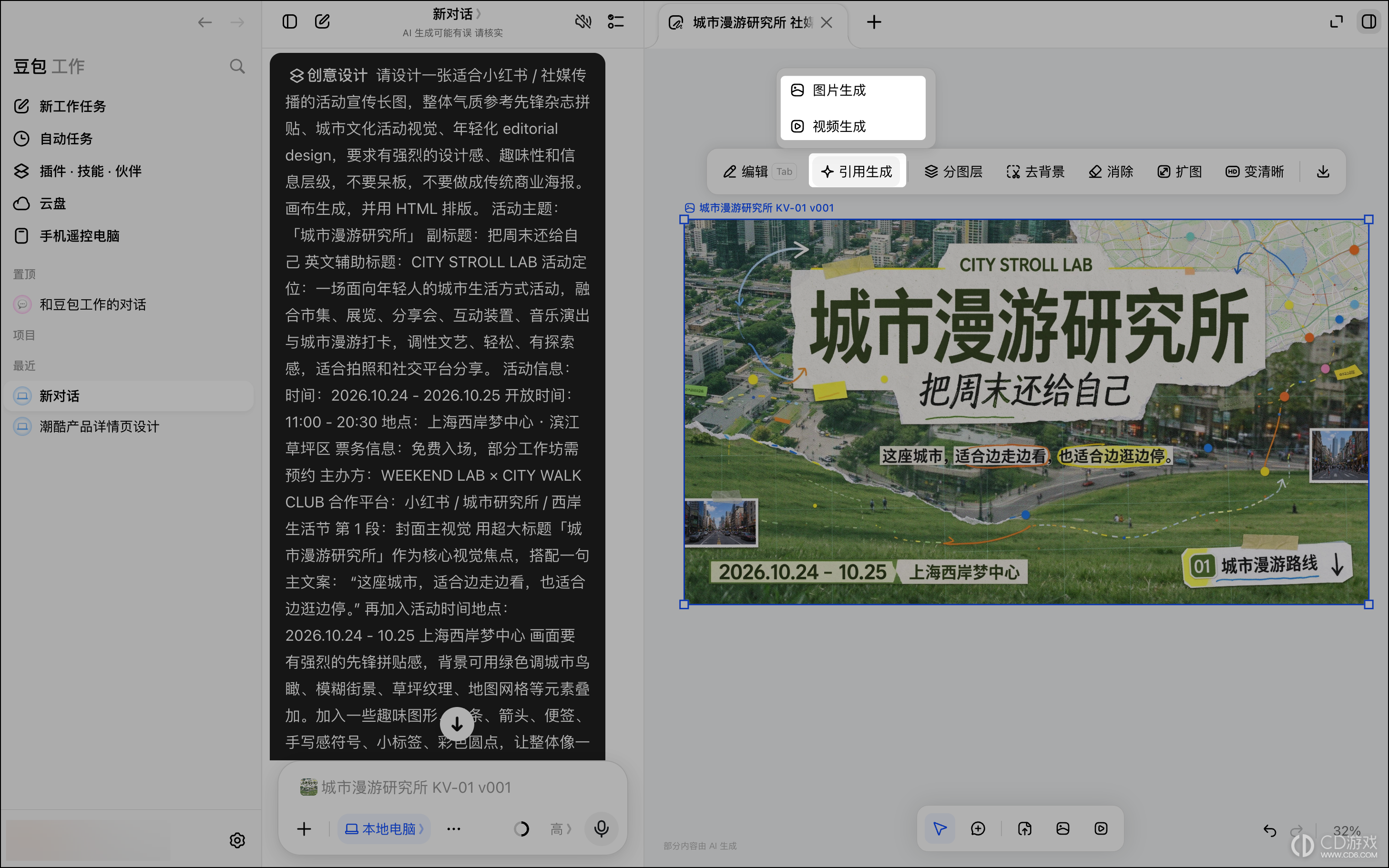The image size is (1389, 868).
Task: Open 插件 · 技能 · 伙伴
Action: pos(129,171)
